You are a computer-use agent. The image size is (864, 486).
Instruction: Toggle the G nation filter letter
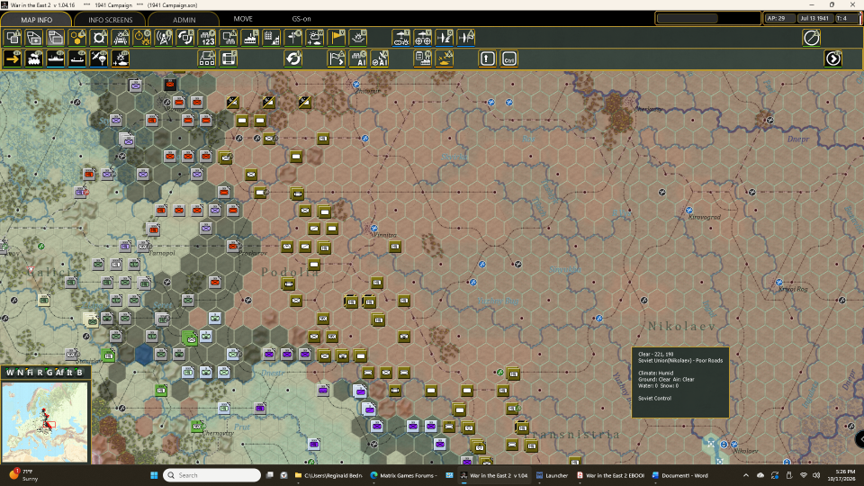point(49,372)
